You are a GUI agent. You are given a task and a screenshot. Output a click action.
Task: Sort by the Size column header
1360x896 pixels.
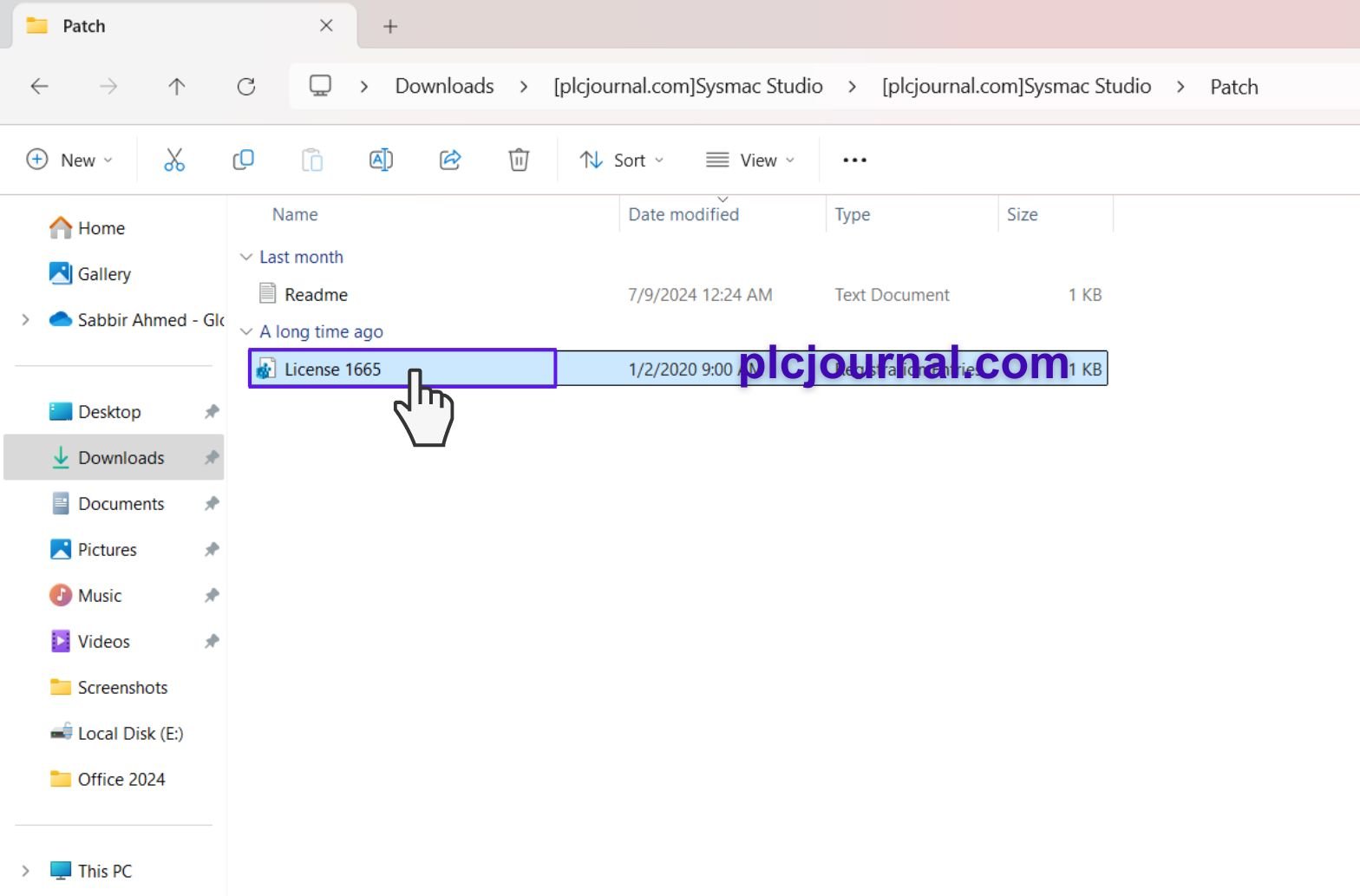(x=1023, y=214)
